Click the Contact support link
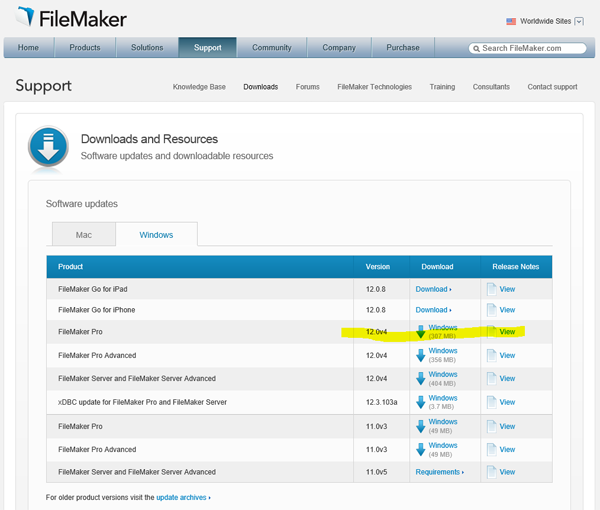 (x=551, y=87)
